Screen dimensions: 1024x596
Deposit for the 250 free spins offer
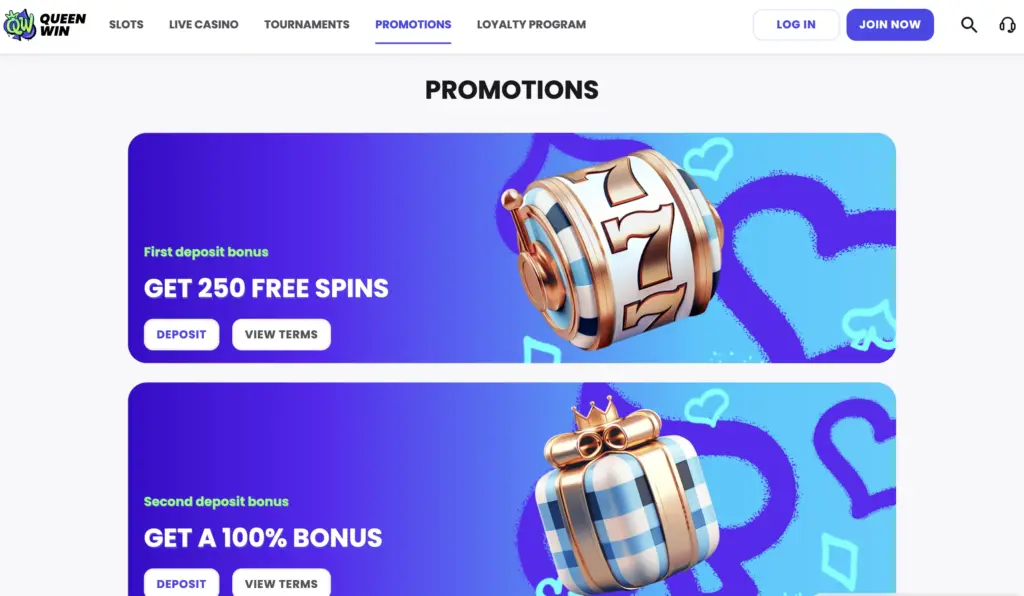click(182, 334)
